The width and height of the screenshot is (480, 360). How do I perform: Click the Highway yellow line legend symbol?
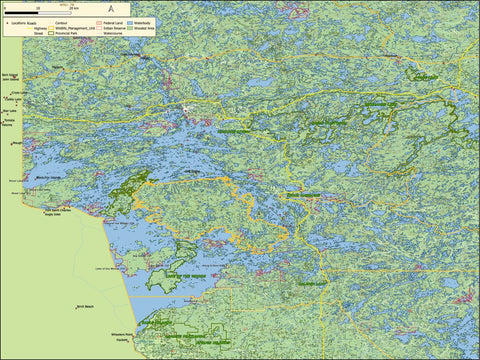pyautogui.click(x=30, y=28)
